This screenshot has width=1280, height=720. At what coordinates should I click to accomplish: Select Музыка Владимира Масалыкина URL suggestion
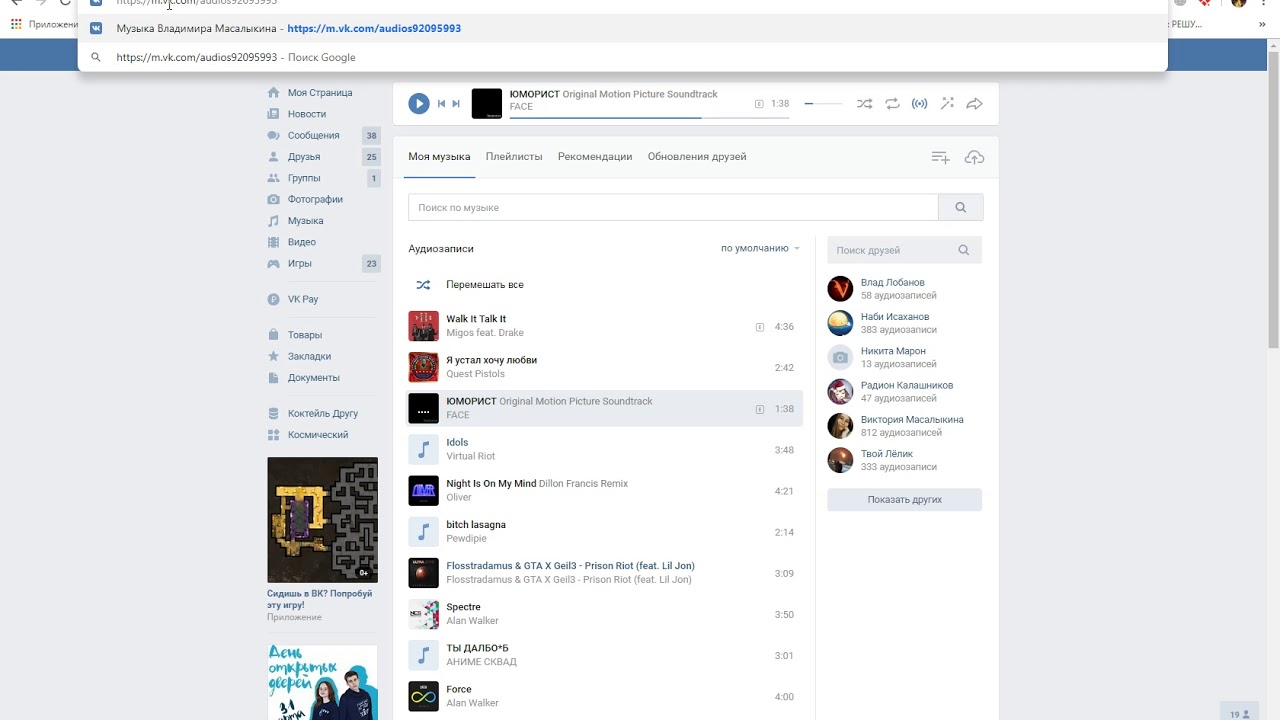(622, 29)
